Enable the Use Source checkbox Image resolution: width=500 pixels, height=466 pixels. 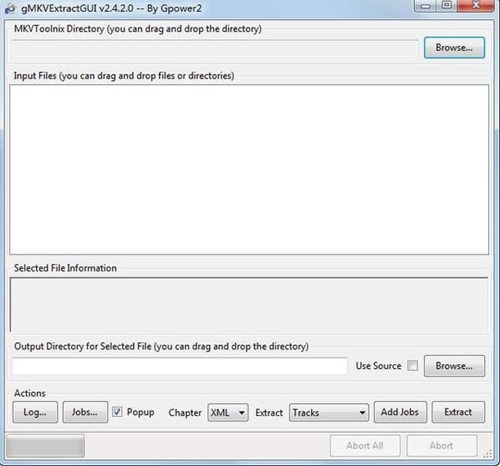coord(413,366)
